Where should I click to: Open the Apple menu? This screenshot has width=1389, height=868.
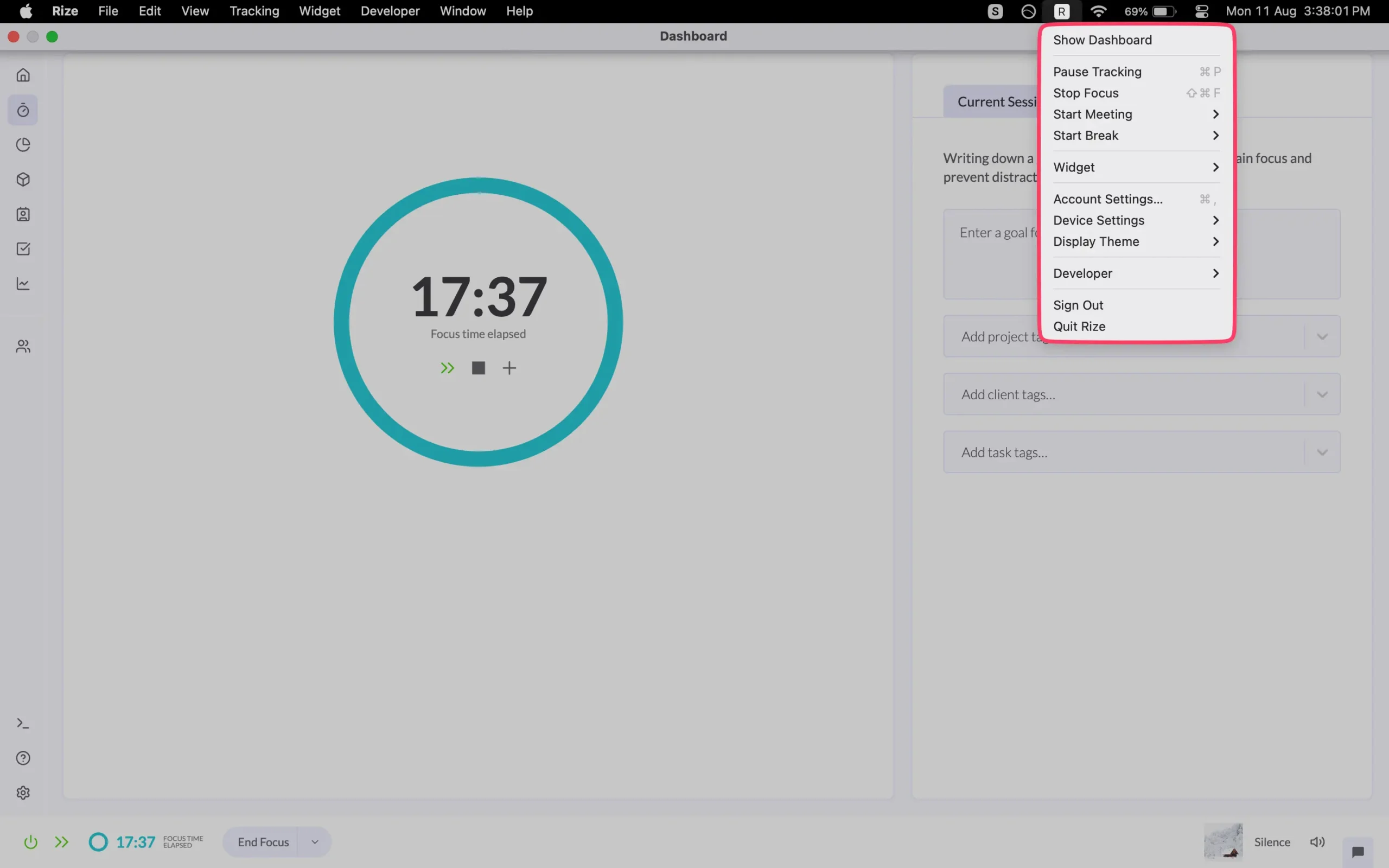pyautogui.click(x=26, y=11)
